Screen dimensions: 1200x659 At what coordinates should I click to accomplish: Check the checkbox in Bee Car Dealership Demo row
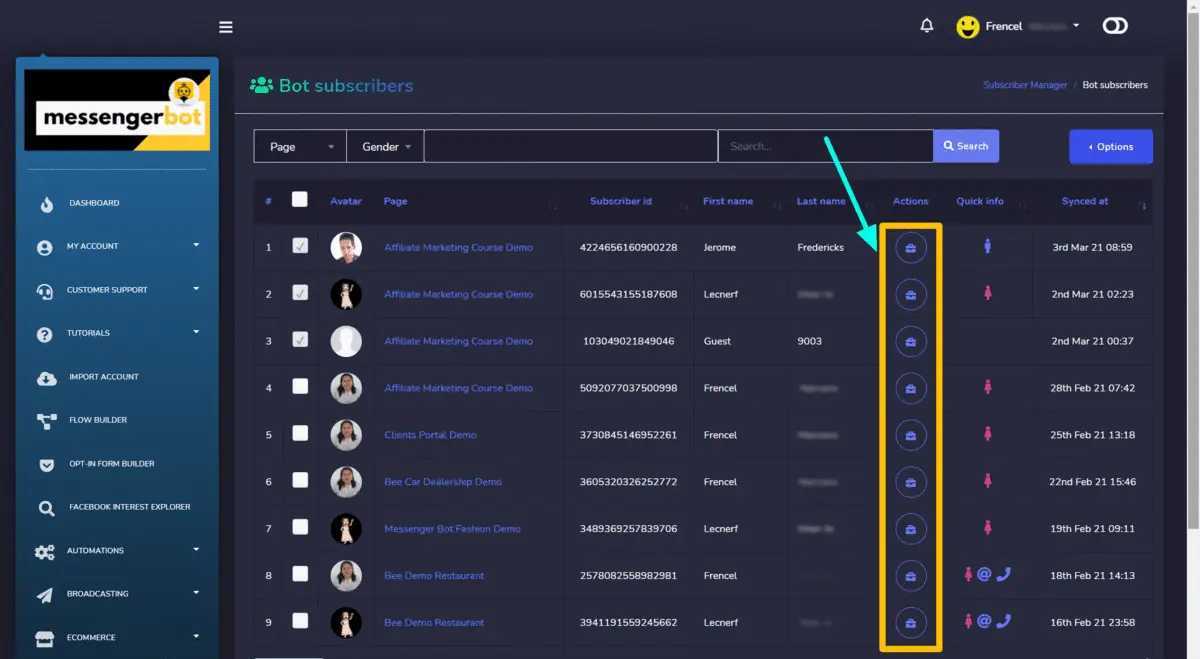[300, 480]
